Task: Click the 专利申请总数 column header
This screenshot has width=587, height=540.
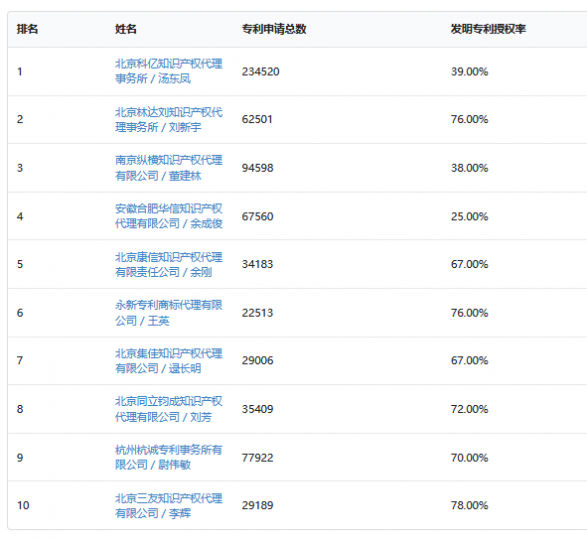Action: point(274,29)
